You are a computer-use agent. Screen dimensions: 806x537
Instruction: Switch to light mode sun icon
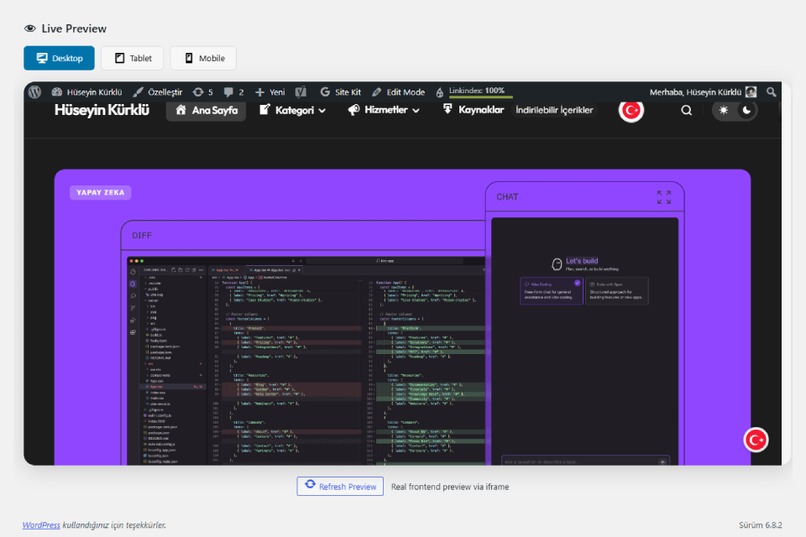[723, 110]
